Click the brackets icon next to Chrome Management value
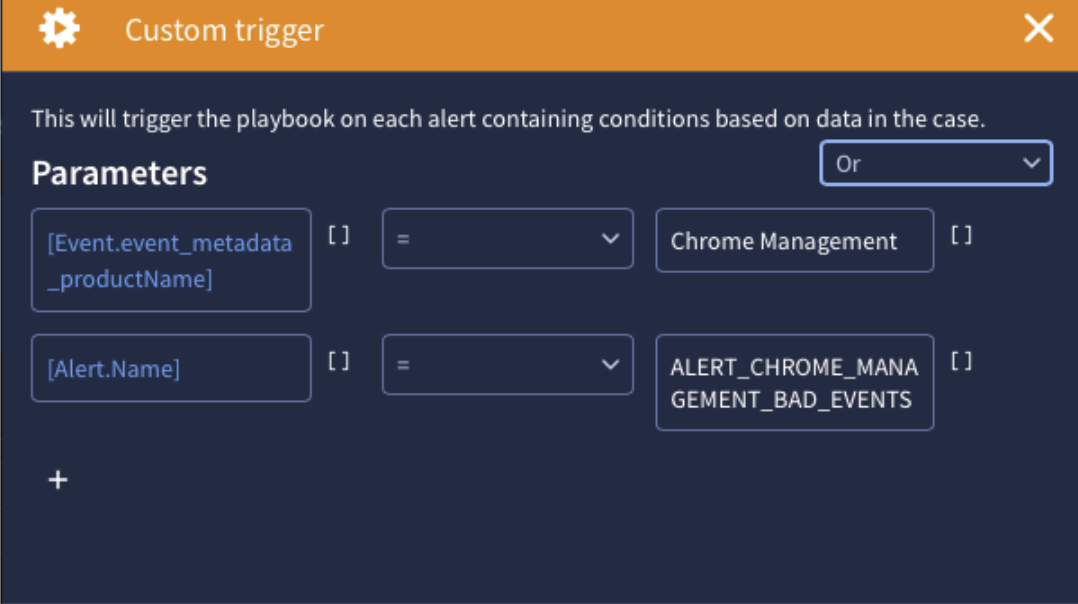This screenshot has width=1078, height=604. 961,236
